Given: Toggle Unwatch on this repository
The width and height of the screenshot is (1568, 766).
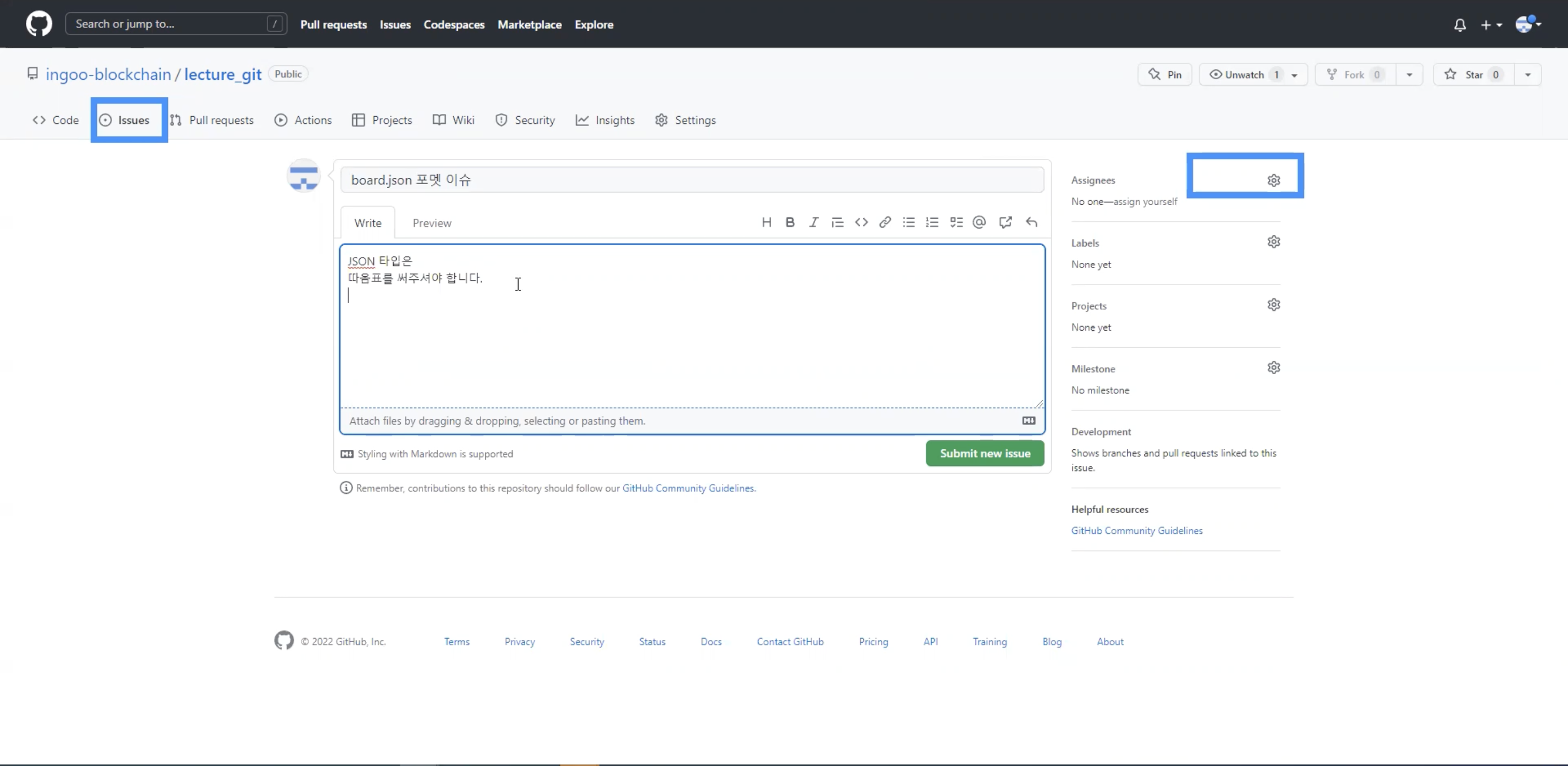Looking at the screenshot, I should 1244,75.
